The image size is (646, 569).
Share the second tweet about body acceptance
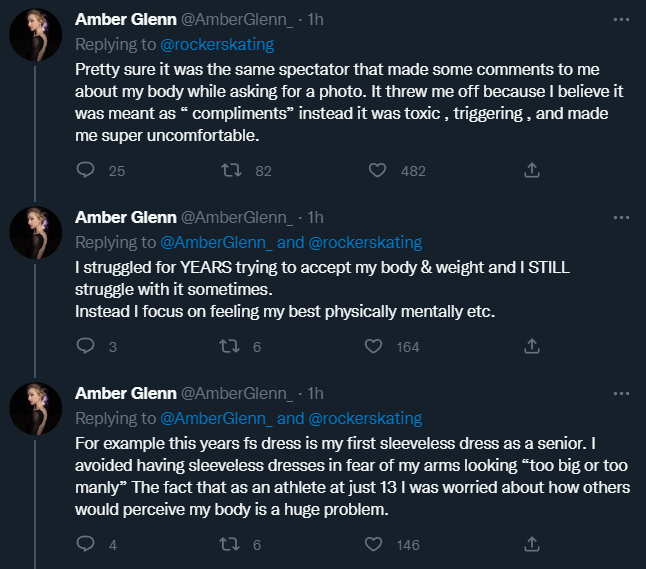532,346
